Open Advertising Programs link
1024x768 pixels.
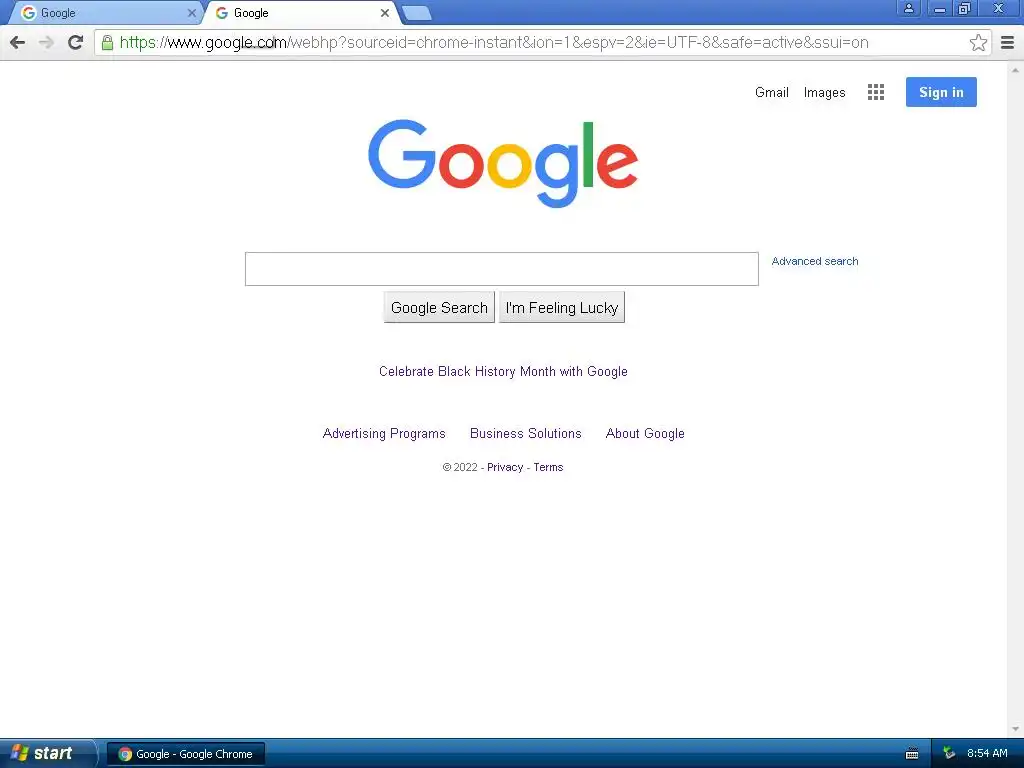tap(384, 434)
